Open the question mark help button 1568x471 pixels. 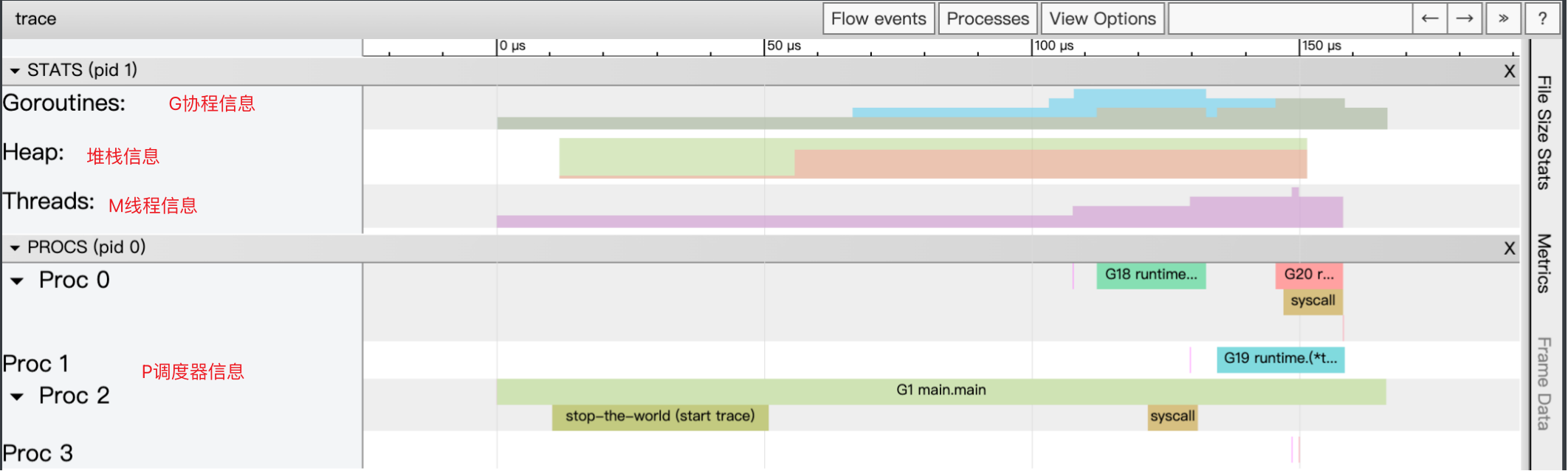click(x=1542, y=18)
